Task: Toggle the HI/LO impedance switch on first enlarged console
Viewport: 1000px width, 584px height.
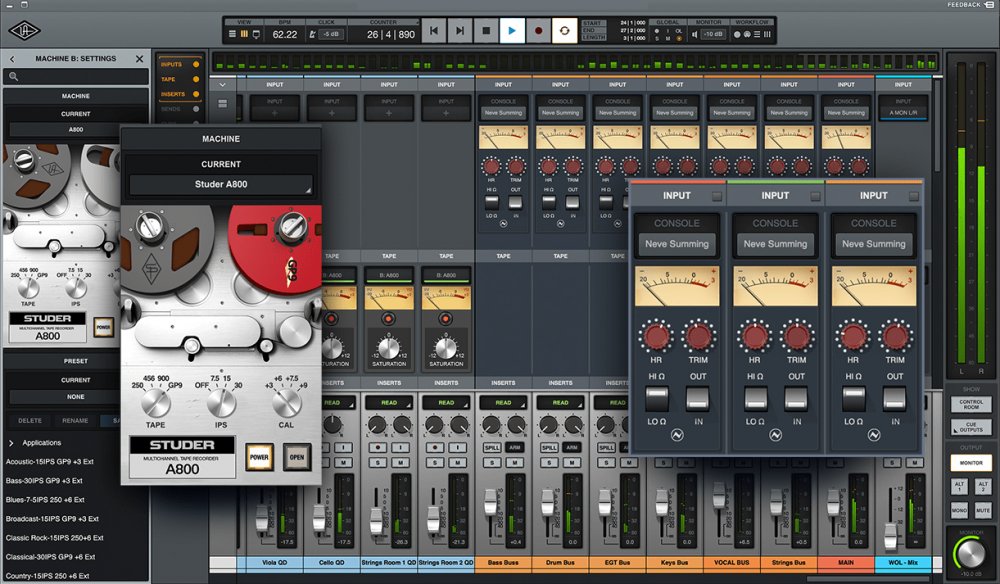Action: 656,398
